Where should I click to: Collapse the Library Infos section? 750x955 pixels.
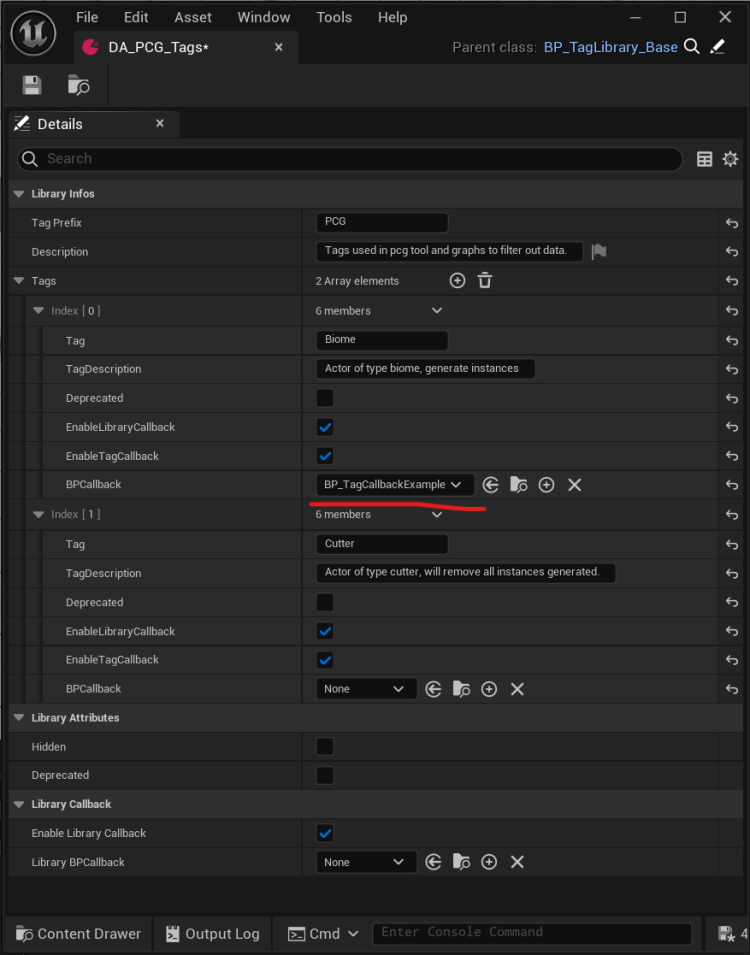coord(18,193)
